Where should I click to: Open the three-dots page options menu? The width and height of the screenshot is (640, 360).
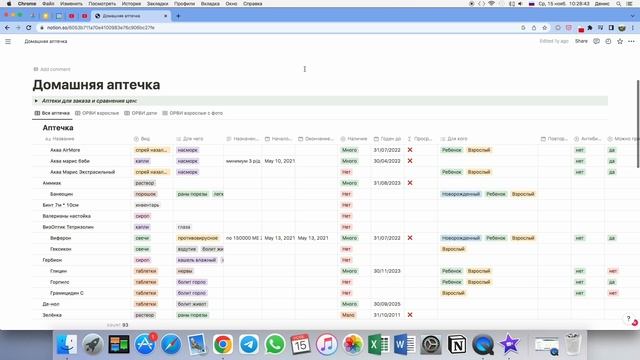631,41
